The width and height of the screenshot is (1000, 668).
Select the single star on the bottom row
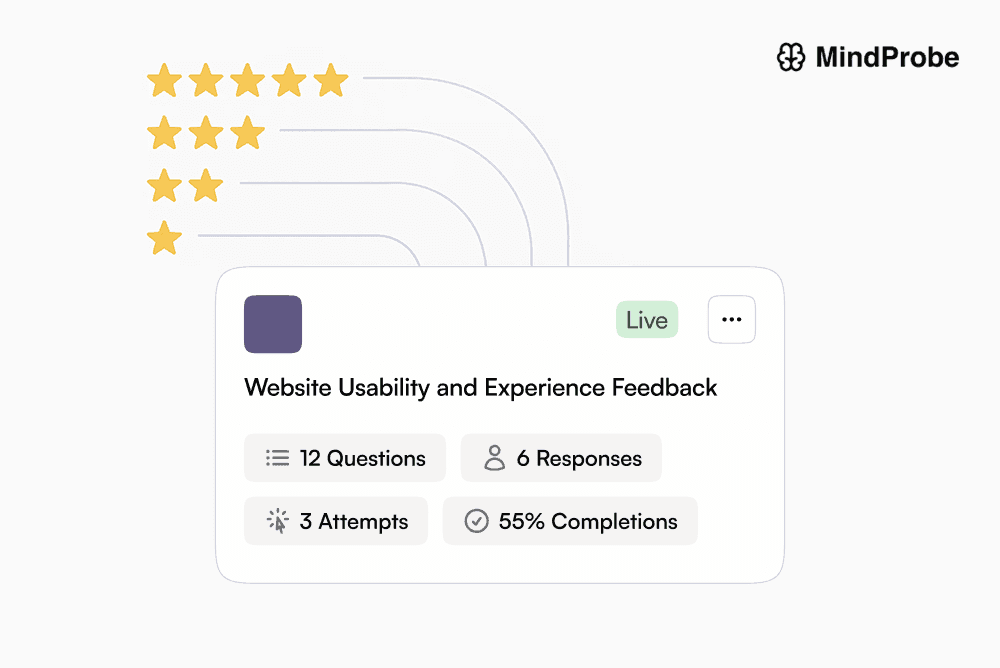click(165, 238)
